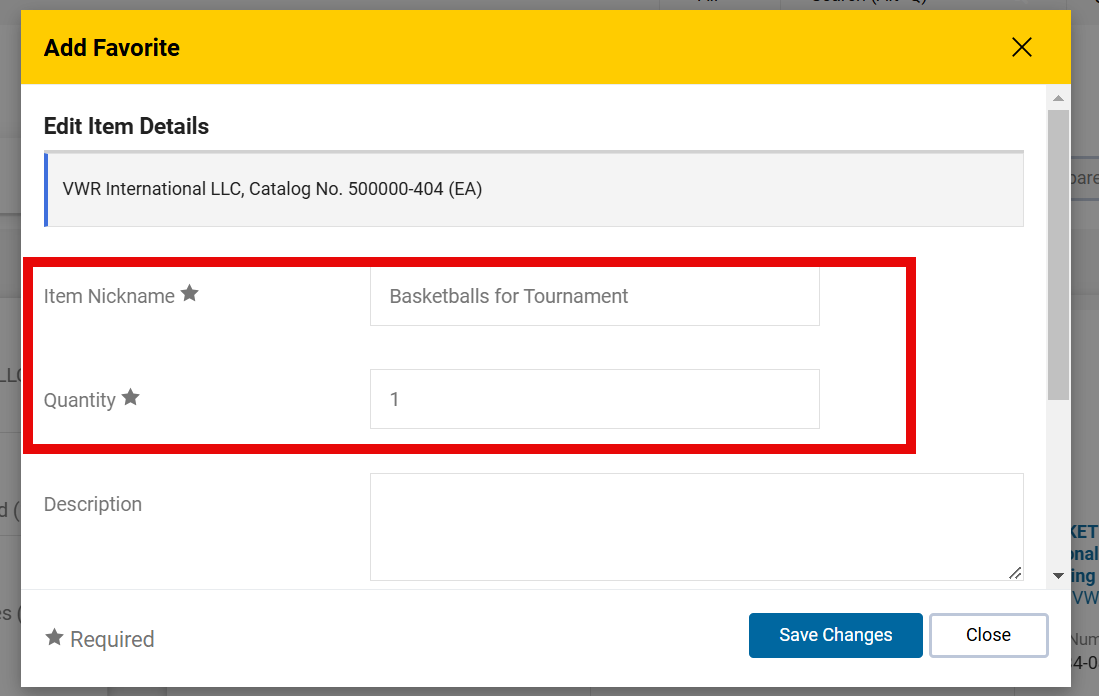Focus the Quantity input field

coord(594,399)
